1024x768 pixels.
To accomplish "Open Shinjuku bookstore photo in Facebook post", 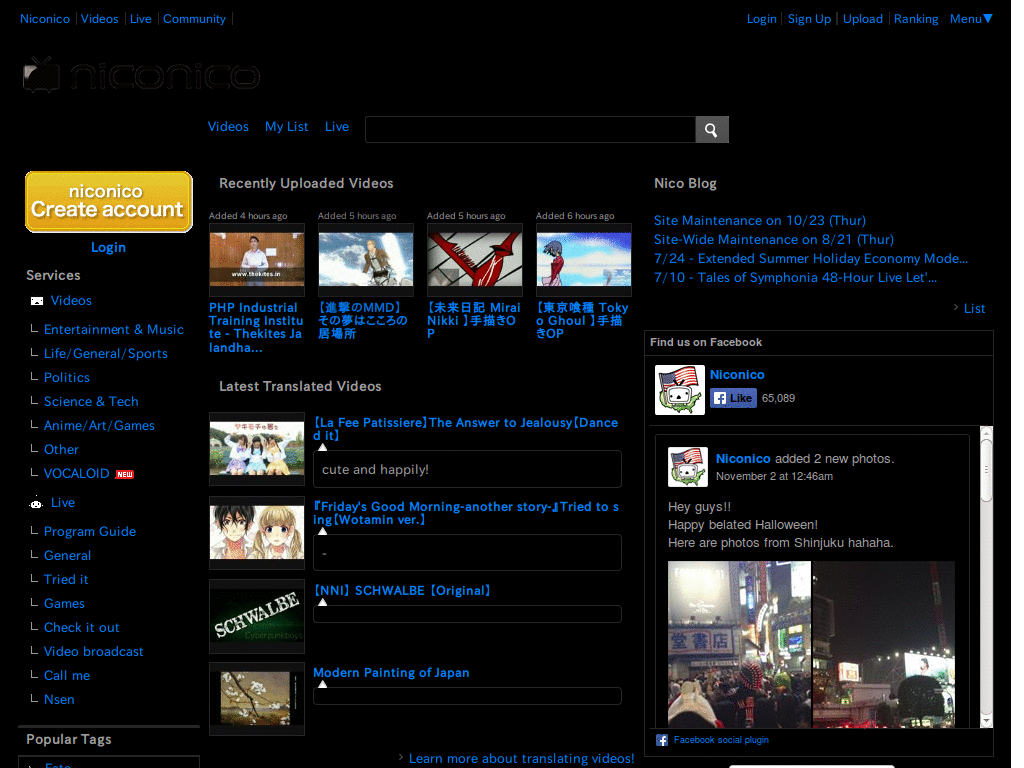I will [x=739, y=645].
